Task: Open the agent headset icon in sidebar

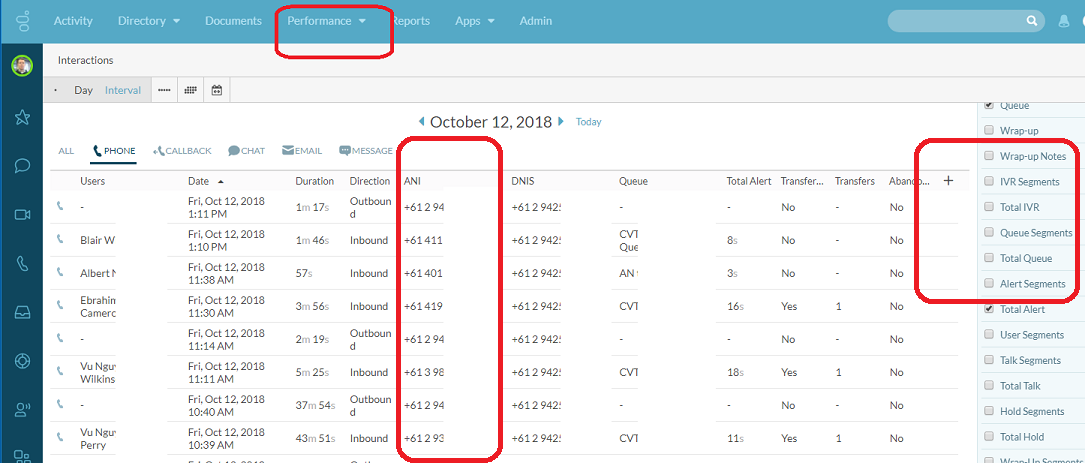Action: pos(22,410)
